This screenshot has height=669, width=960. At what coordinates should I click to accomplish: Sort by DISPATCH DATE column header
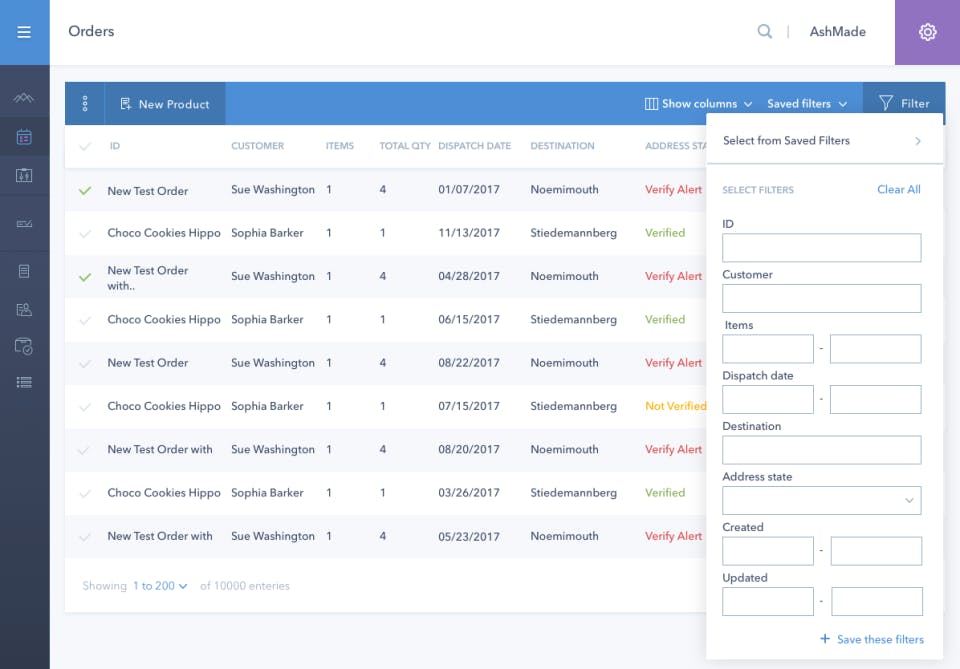pyautogui.click(x=474, y=146)
